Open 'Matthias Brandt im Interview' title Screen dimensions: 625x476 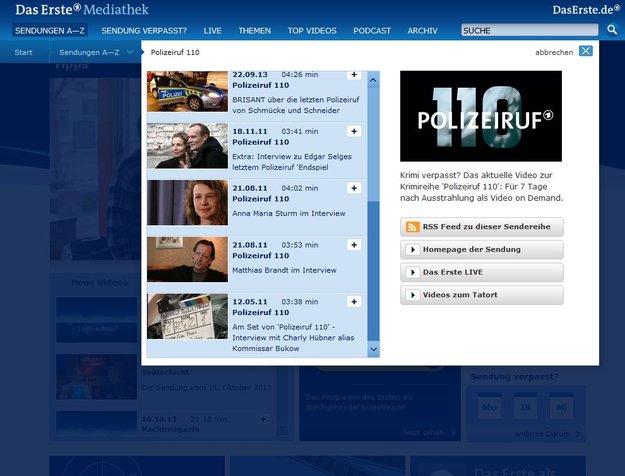pyautogui.click(x=284, y=270)
